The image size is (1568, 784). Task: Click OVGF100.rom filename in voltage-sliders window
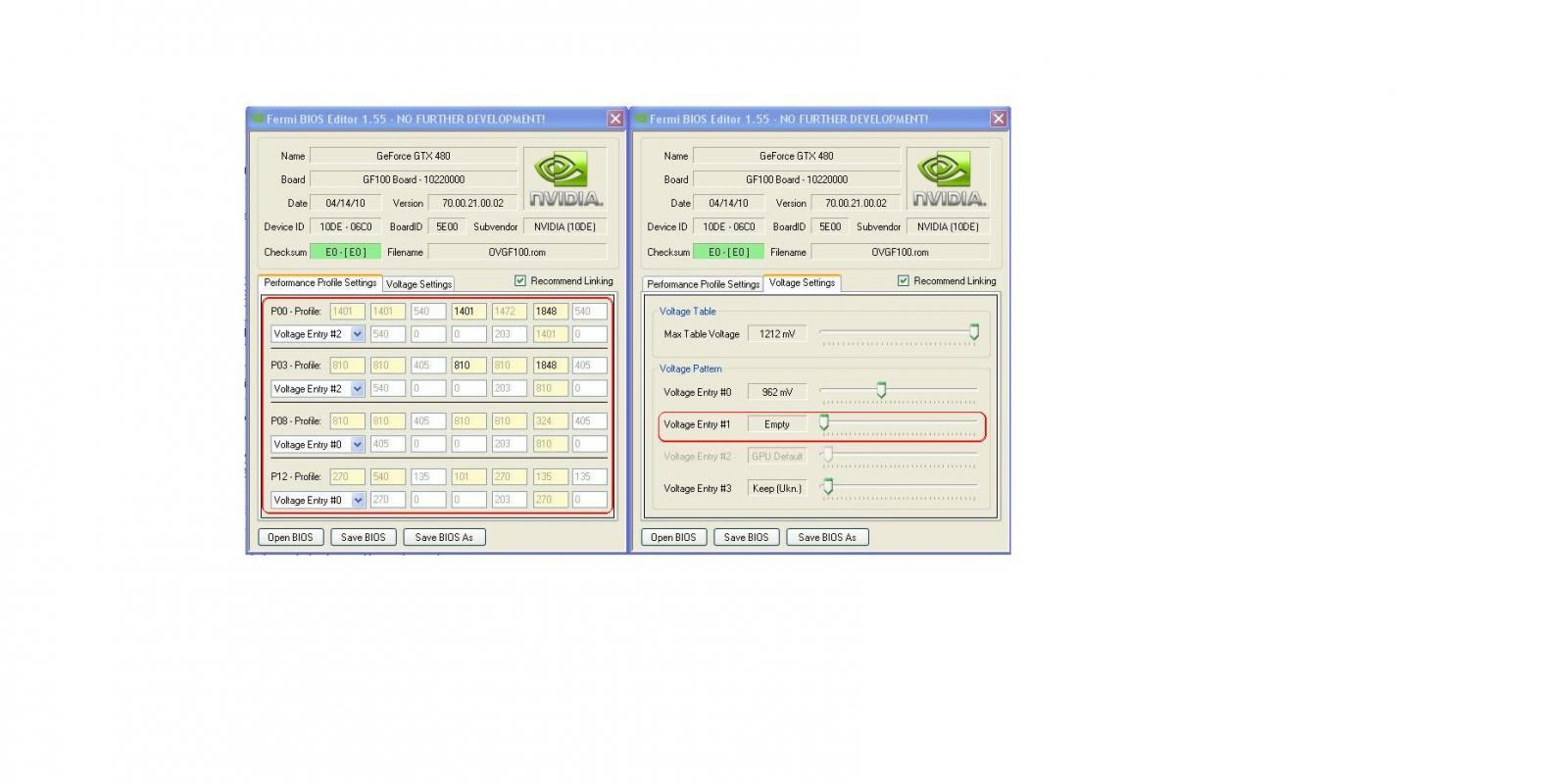[901, 252]
